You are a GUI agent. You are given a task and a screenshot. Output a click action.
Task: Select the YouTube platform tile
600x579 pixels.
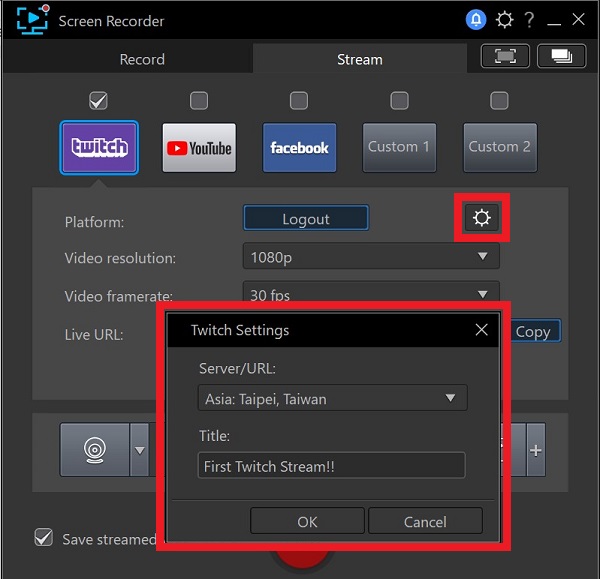(x=199, y=147)
